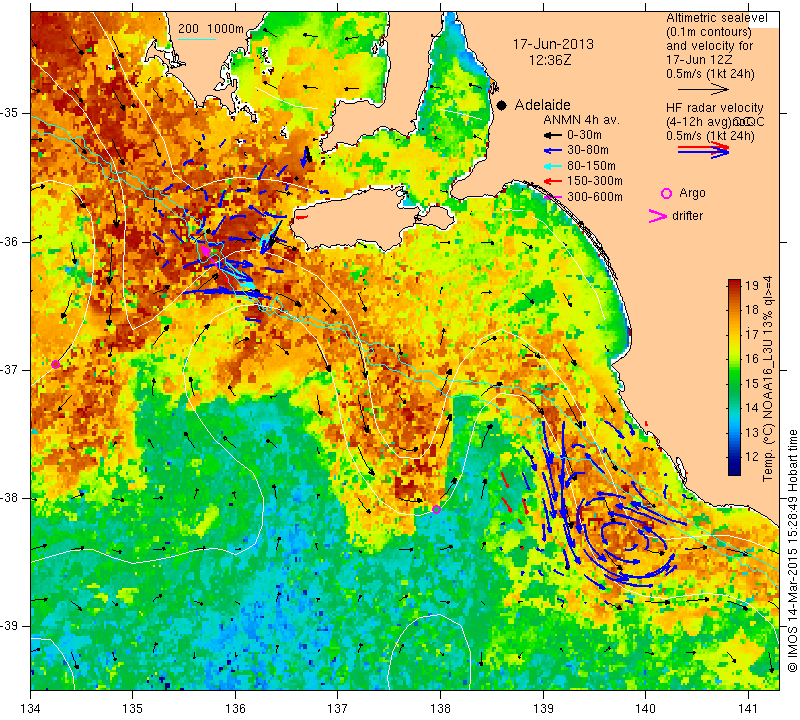The width and height of the screenshot is (800, 720).
Task: Click the 12:36Z time label
Action: [550, 60]
